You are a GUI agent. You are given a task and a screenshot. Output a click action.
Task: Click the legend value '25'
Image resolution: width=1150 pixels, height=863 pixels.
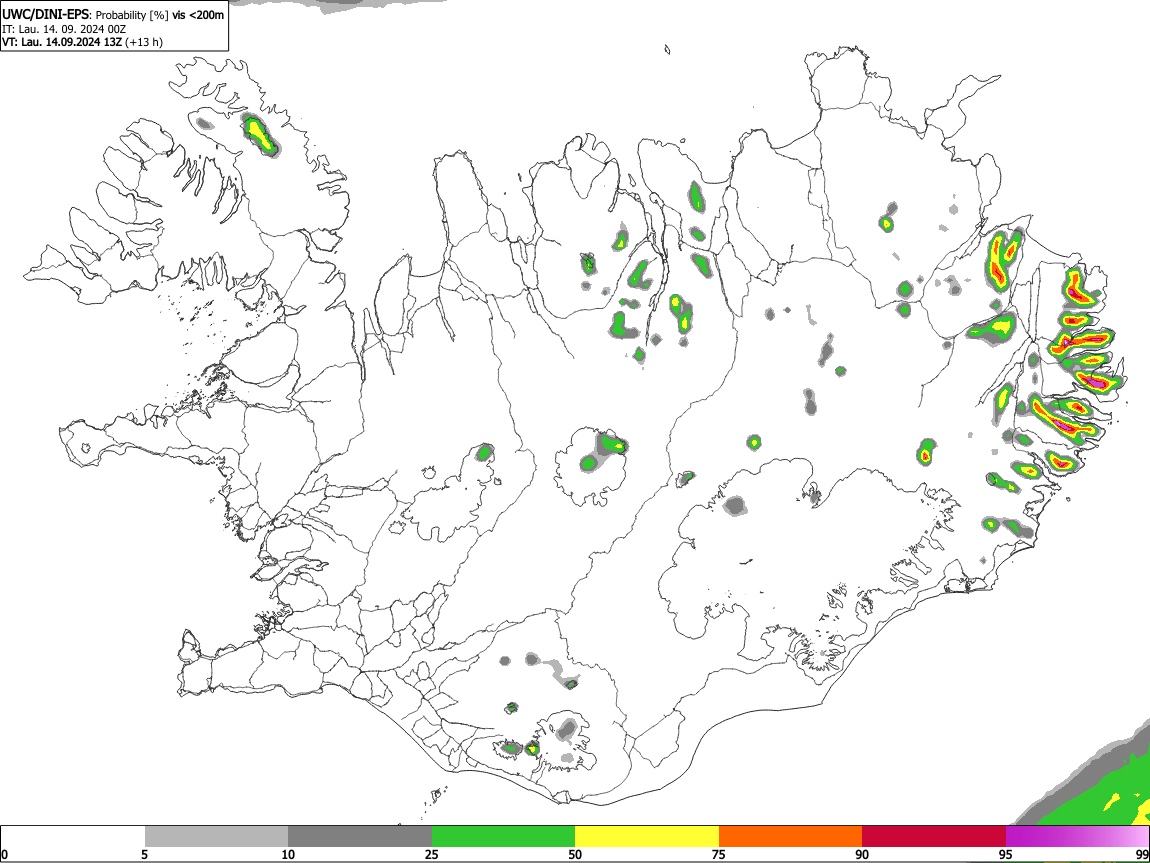[432, 854]
